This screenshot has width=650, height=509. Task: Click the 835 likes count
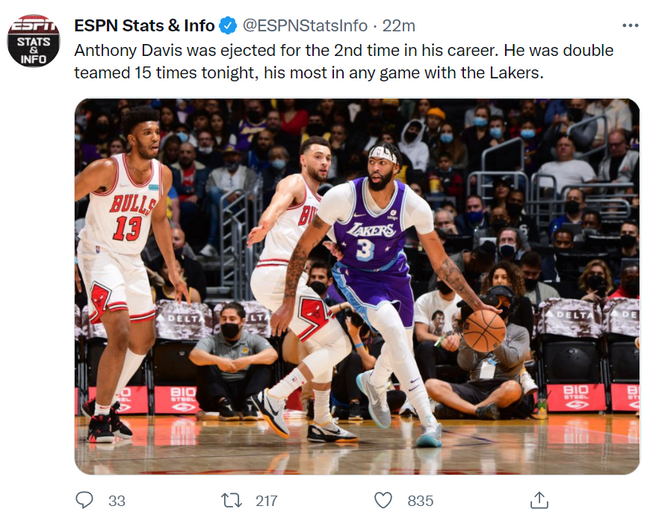pyautogui.click(x=420, y=501)
